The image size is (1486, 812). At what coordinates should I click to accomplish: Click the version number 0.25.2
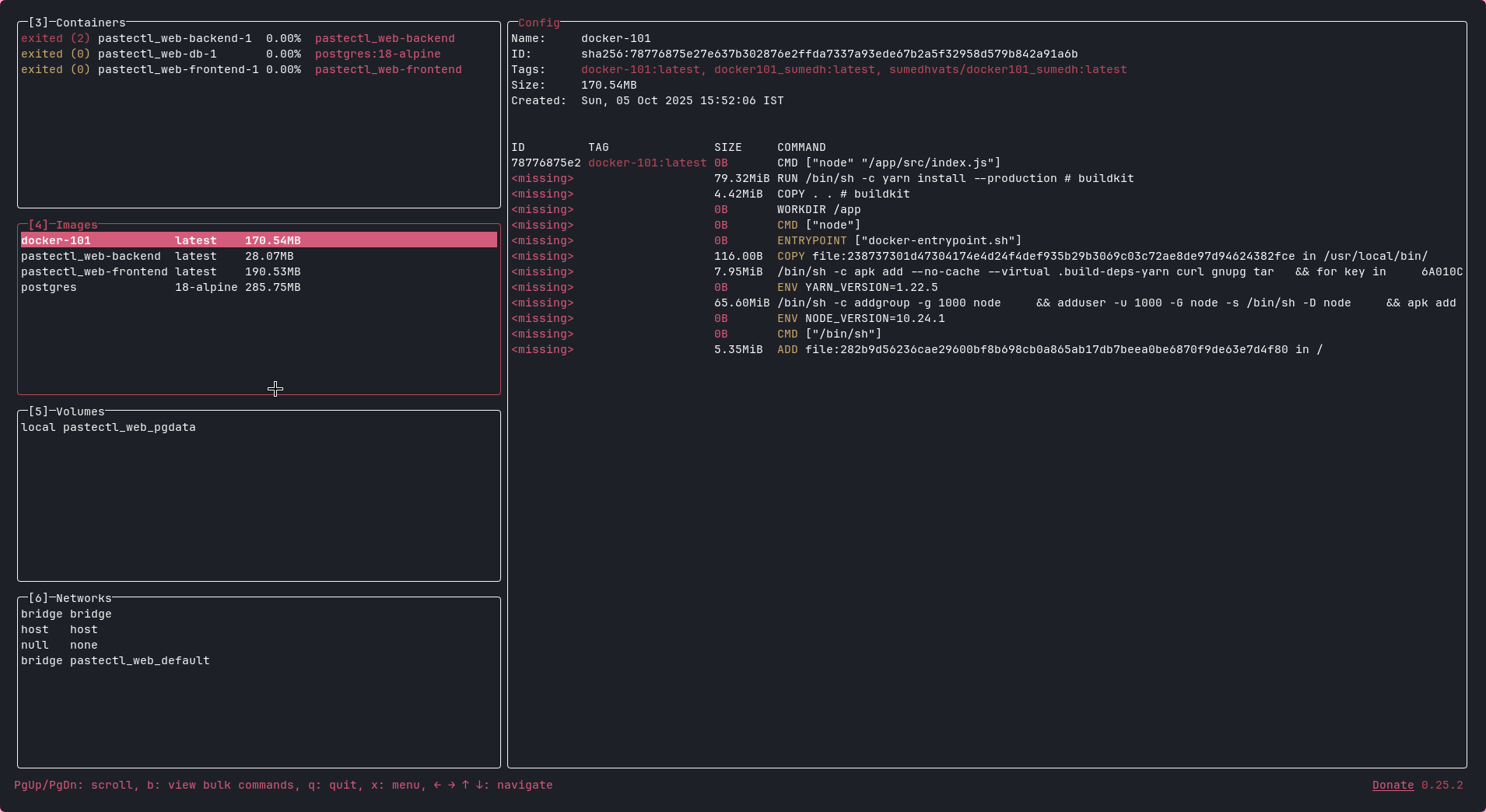[x=1442, y=785]
